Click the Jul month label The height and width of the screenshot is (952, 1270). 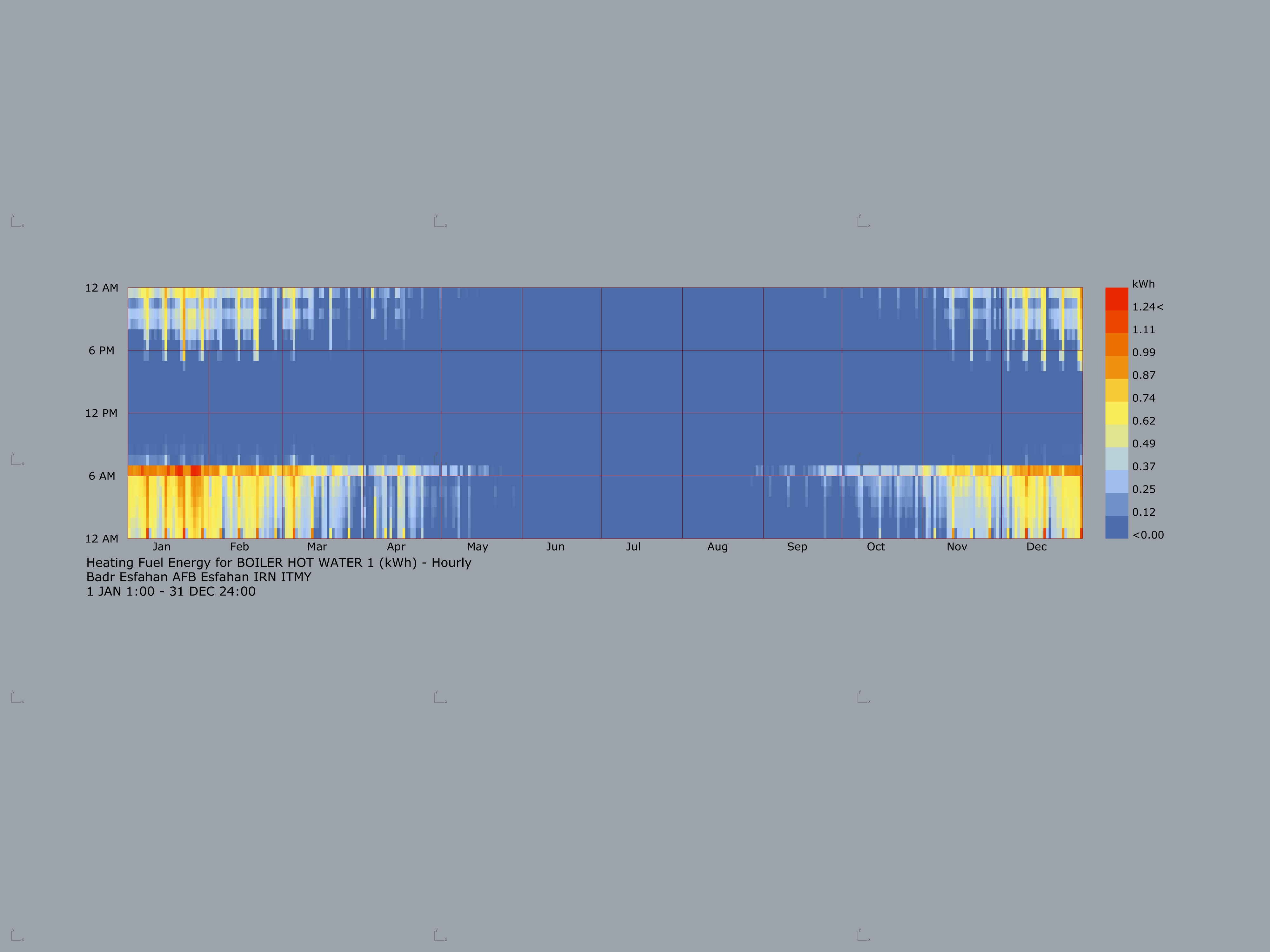[633, 547]
